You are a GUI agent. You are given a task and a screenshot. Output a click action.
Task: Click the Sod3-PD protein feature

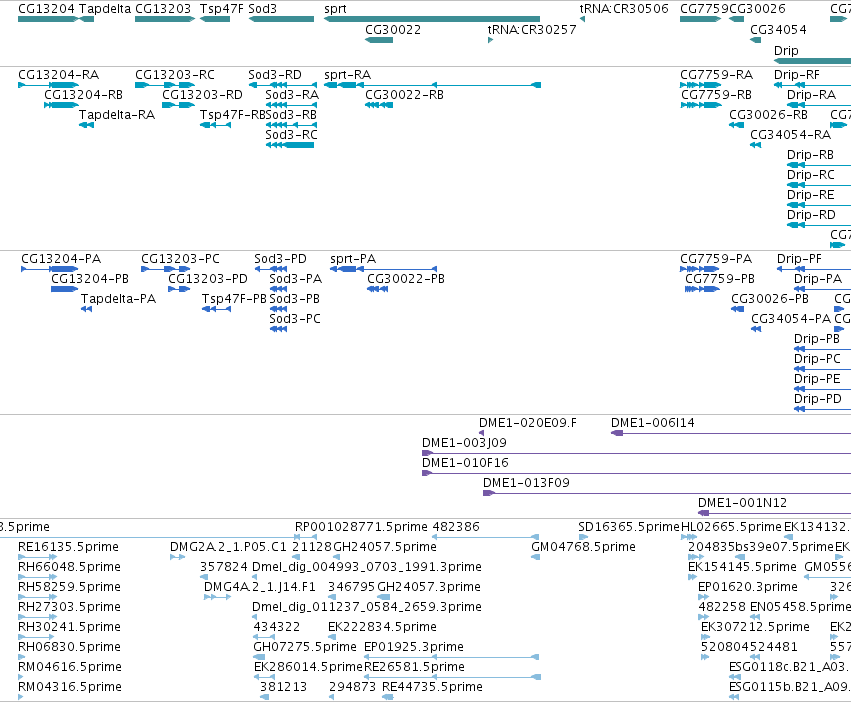click(x=271, y=269)
